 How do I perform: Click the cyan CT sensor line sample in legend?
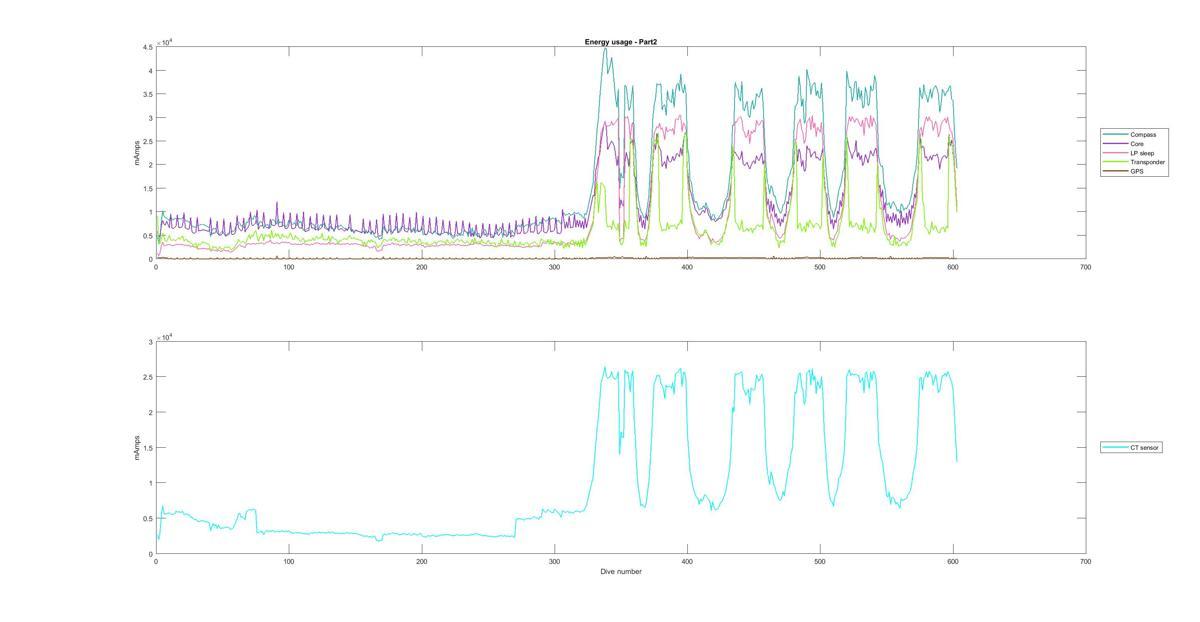[x=1116, y=447]
